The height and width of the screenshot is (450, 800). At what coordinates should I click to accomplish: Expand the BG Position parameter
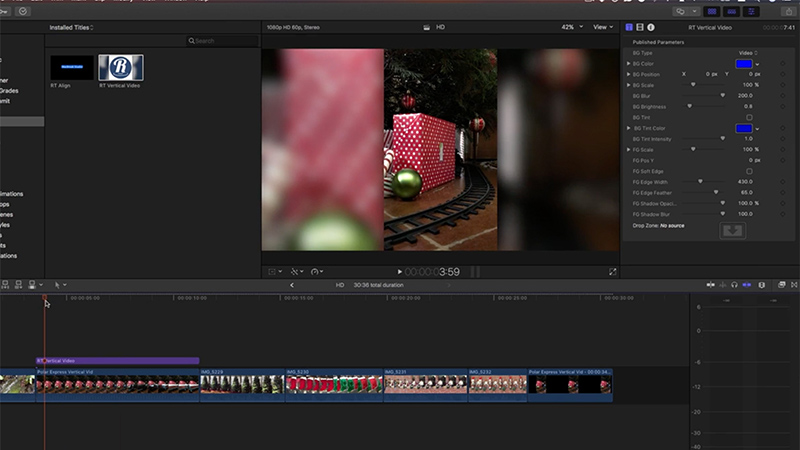(x=628, y=74)
